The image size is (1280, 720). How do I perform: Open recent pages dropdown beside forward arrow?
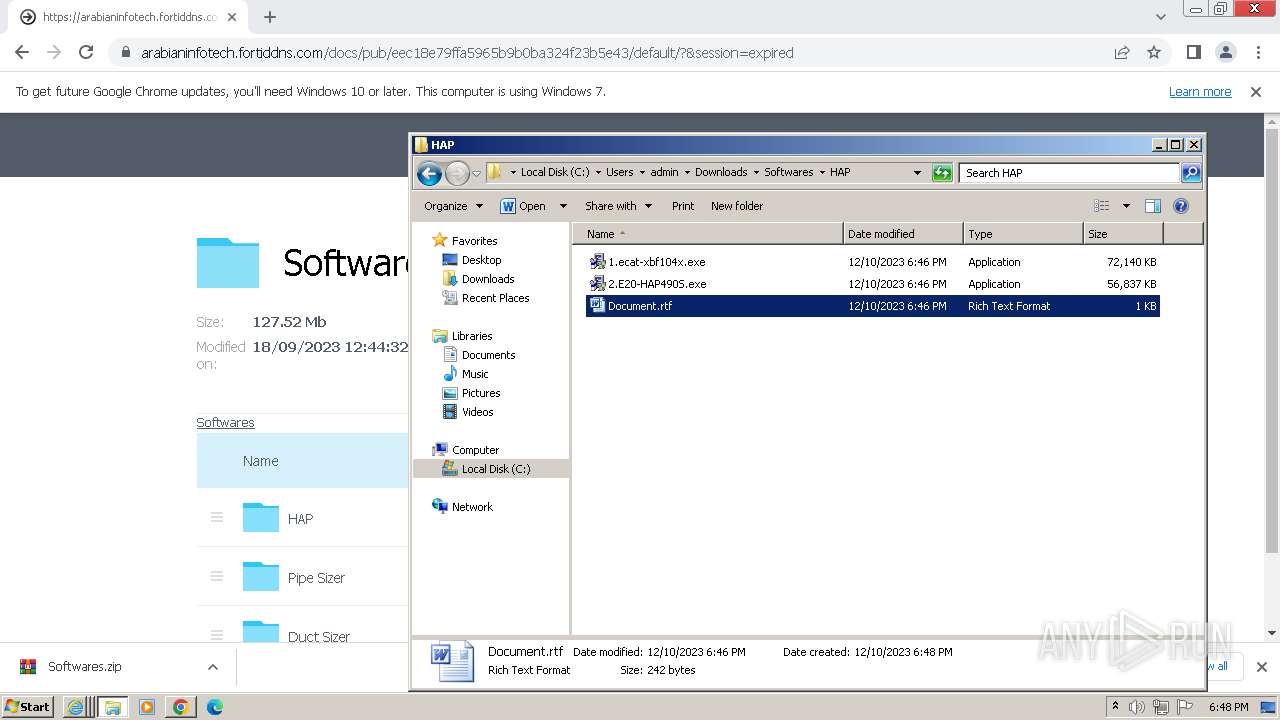click(x=477, y=173)
